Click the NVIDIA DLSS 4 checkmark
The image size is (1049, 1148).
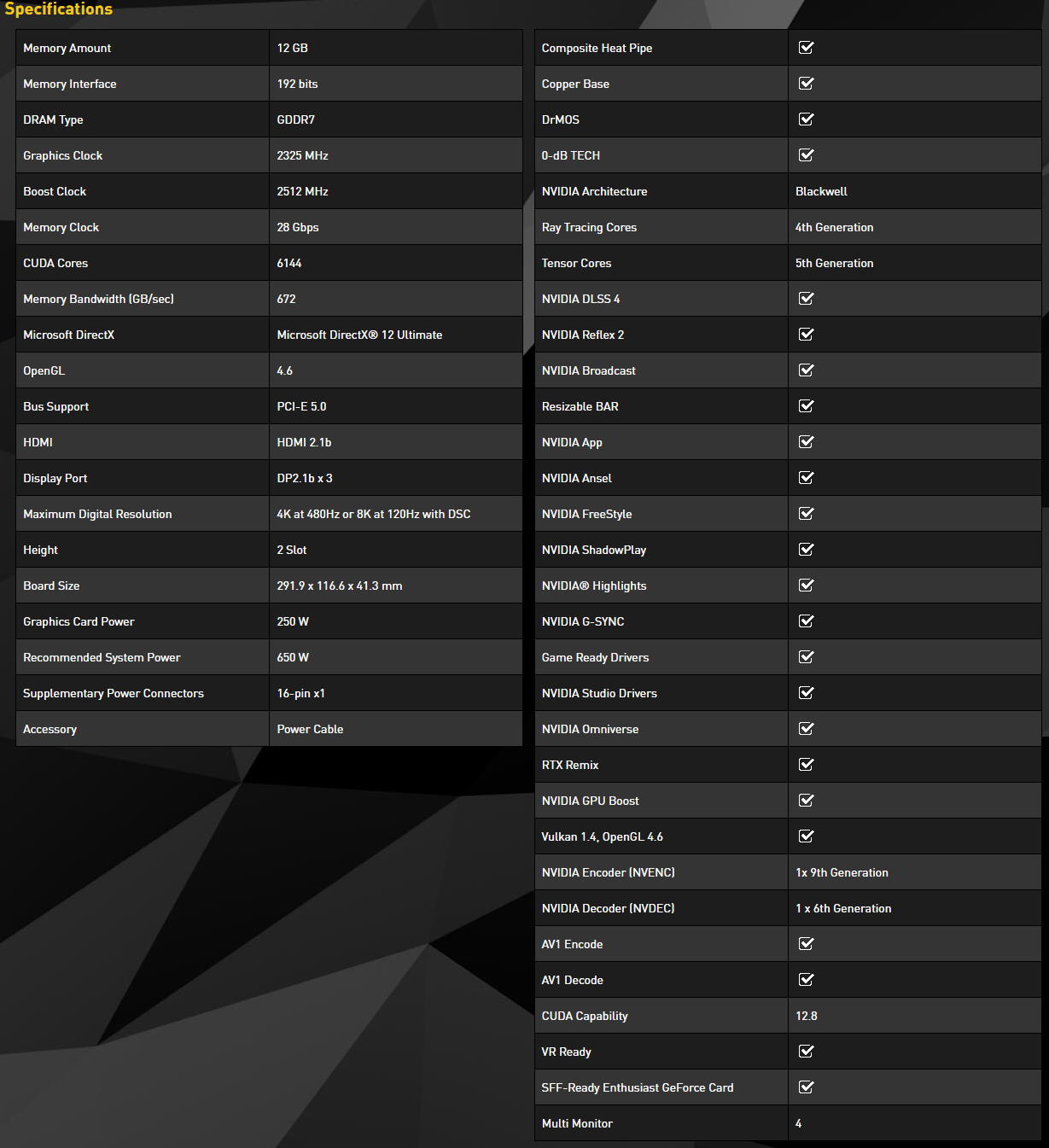point(806,299)
